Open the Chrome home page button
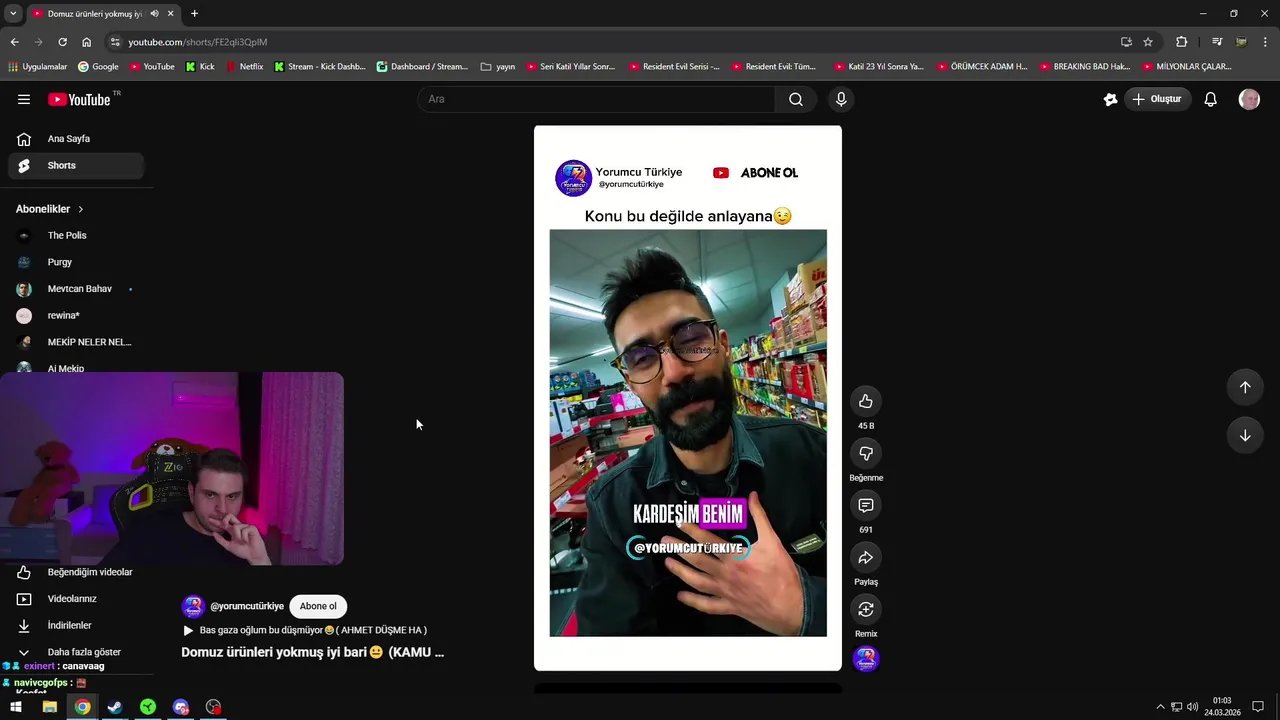This screenshot has height=720, width=1280. (86, 42)
